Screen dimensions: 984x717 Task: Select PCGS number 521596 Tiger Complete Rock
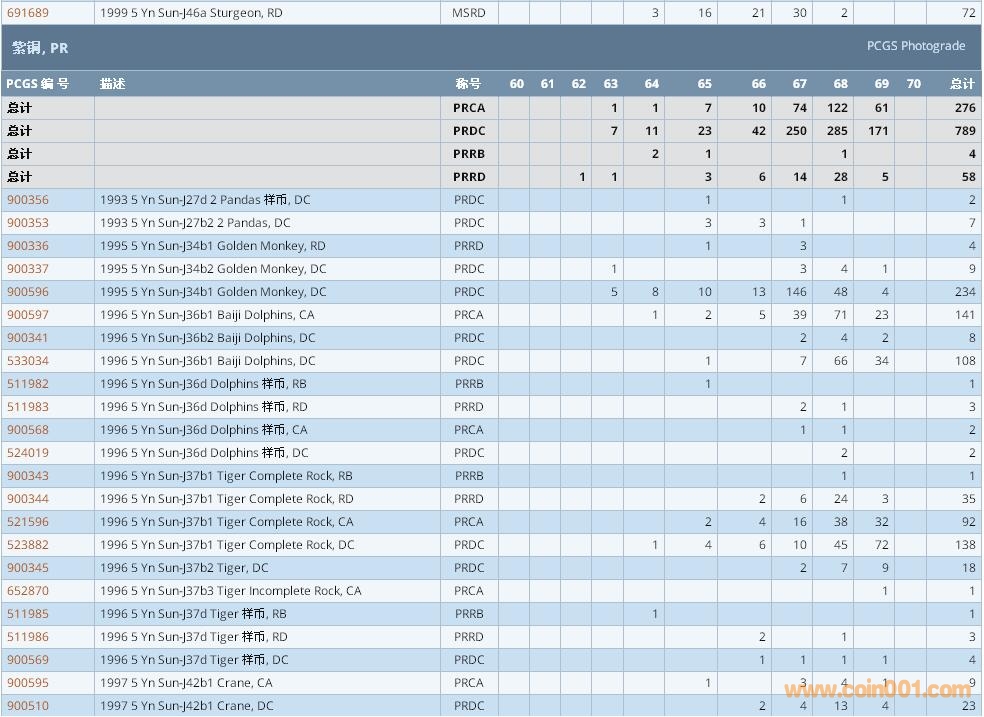coord(27,522)
